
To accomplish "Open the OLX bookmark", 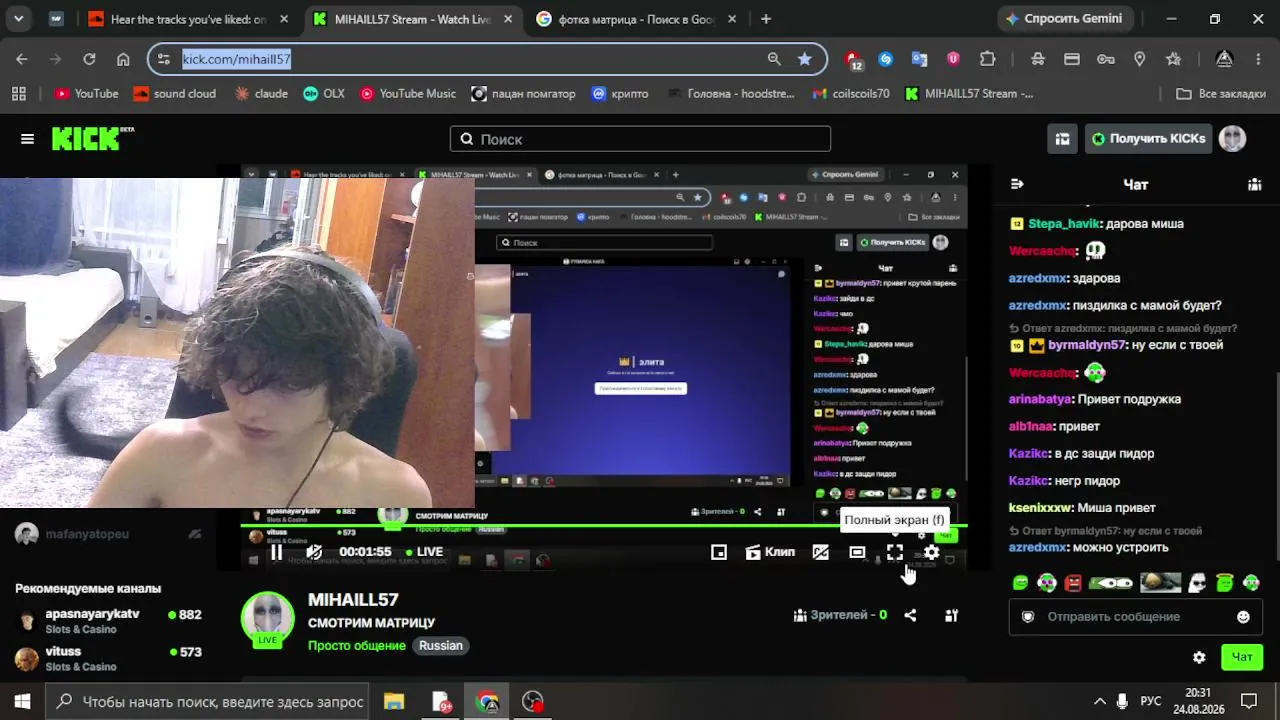I will click(x=324, y=94).
